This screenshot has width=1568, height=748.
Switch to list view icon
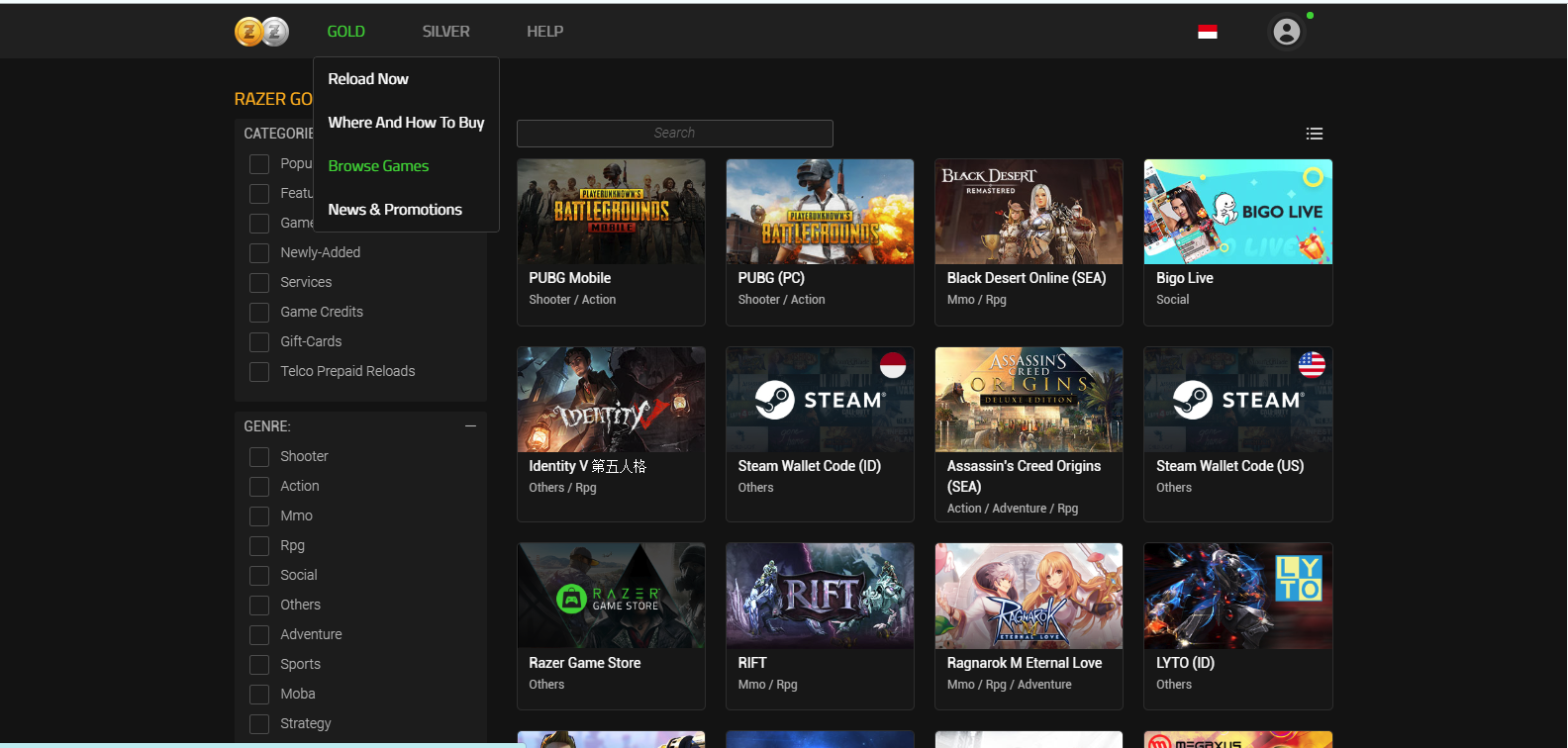[x=1314, y=134]
